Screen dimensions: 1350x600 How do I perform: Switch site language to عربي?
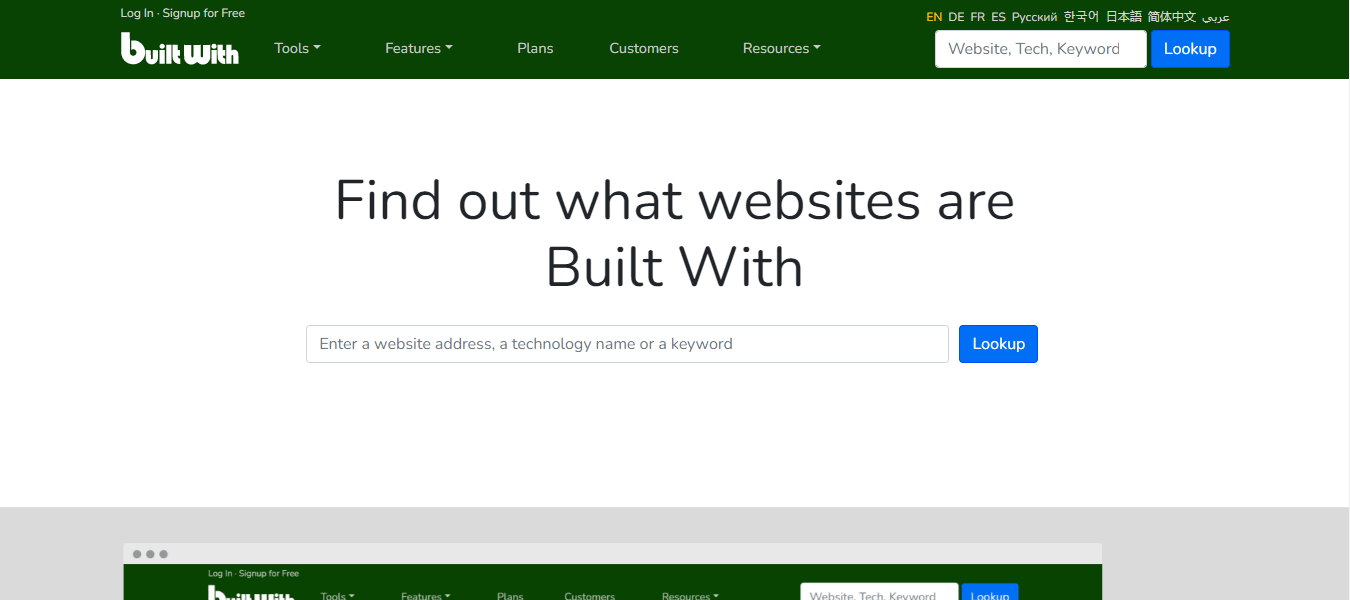pyautogui.click(x=1215, y=16)
